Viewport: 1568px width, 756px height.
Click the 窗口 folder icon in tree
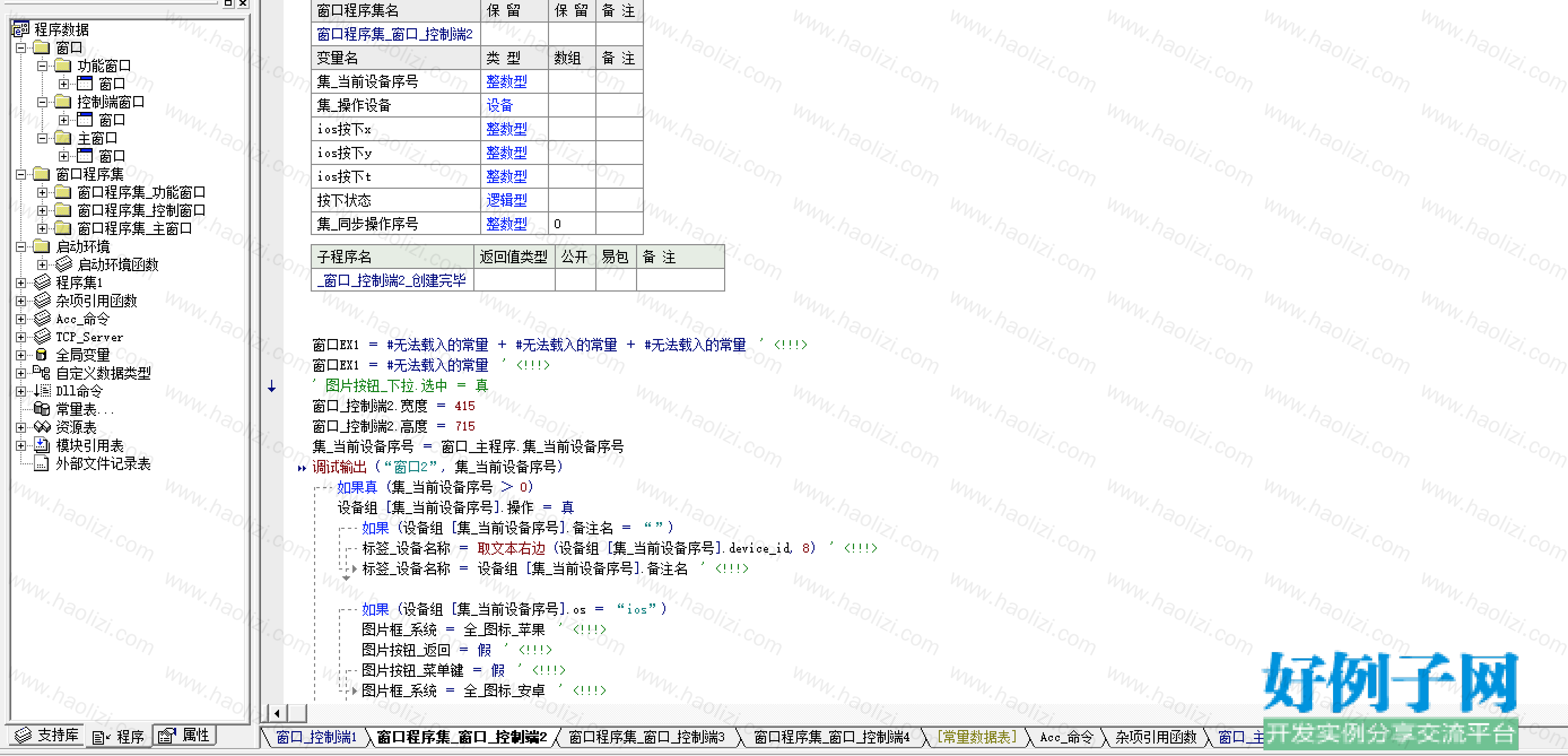(x=41, y=47)
